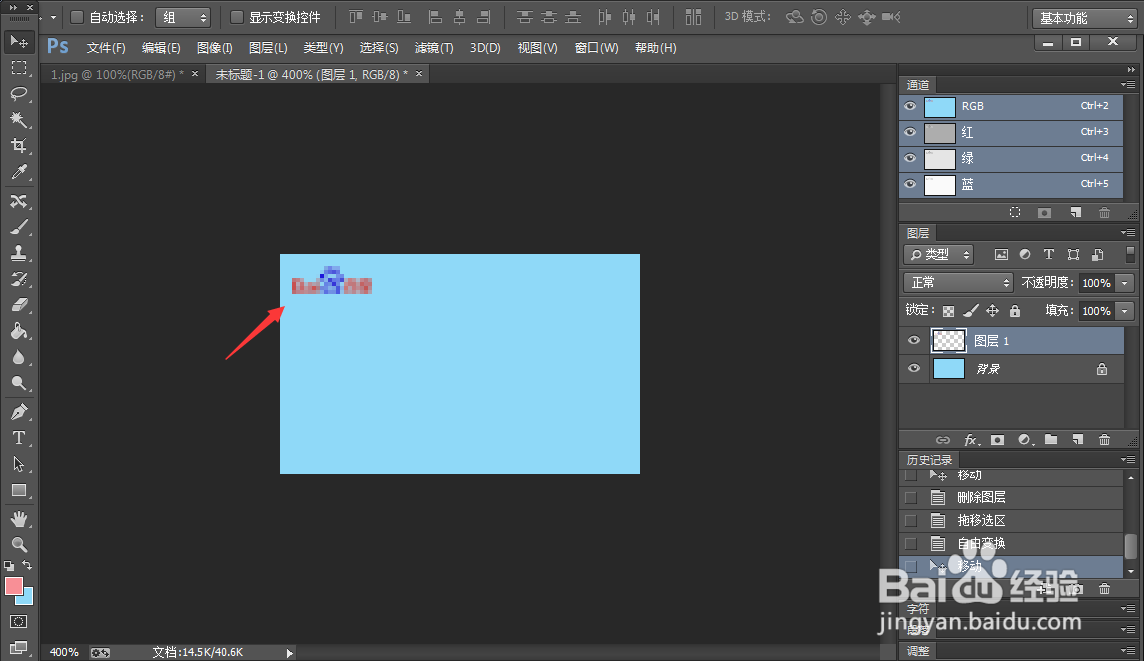This screenshot has width=1144, height=661.
Task: Open the 不透明度 dropdown arrow
Action: [x=1126, y=282]
